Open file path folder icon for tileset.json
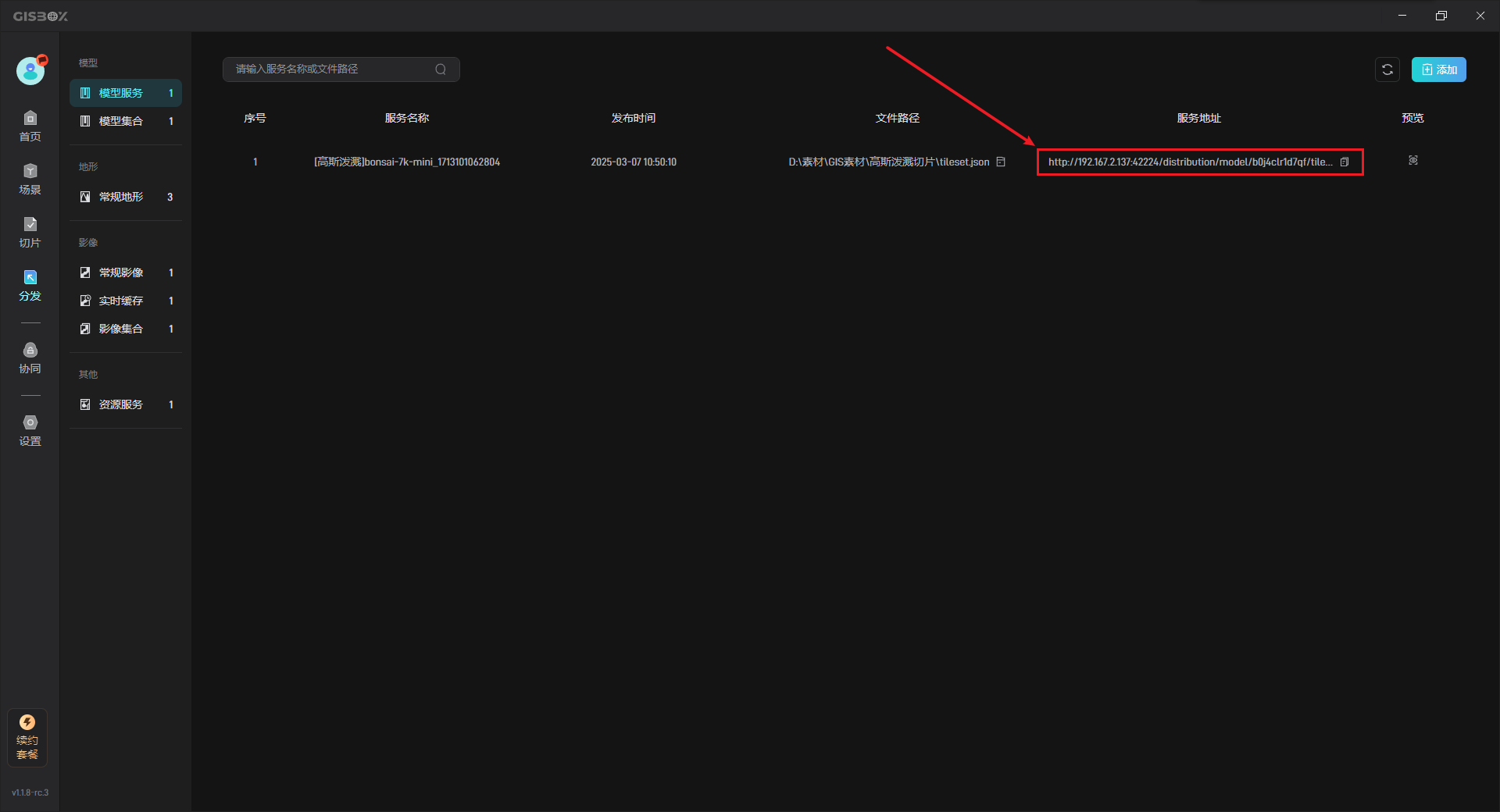 1001,162
